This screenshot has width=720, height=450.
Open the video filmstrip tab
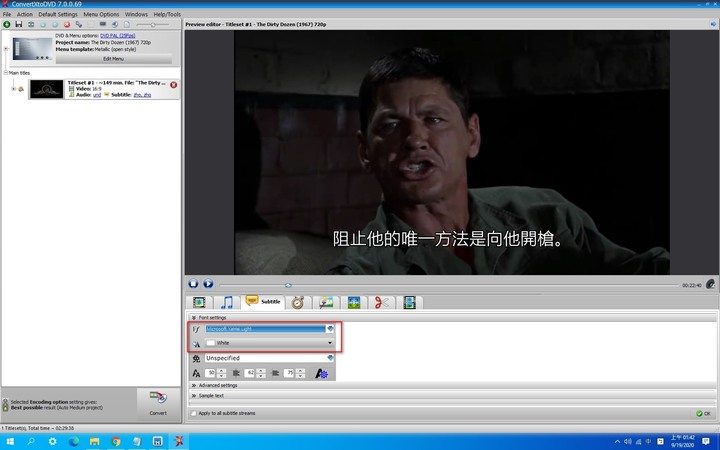tap(199, 302)
